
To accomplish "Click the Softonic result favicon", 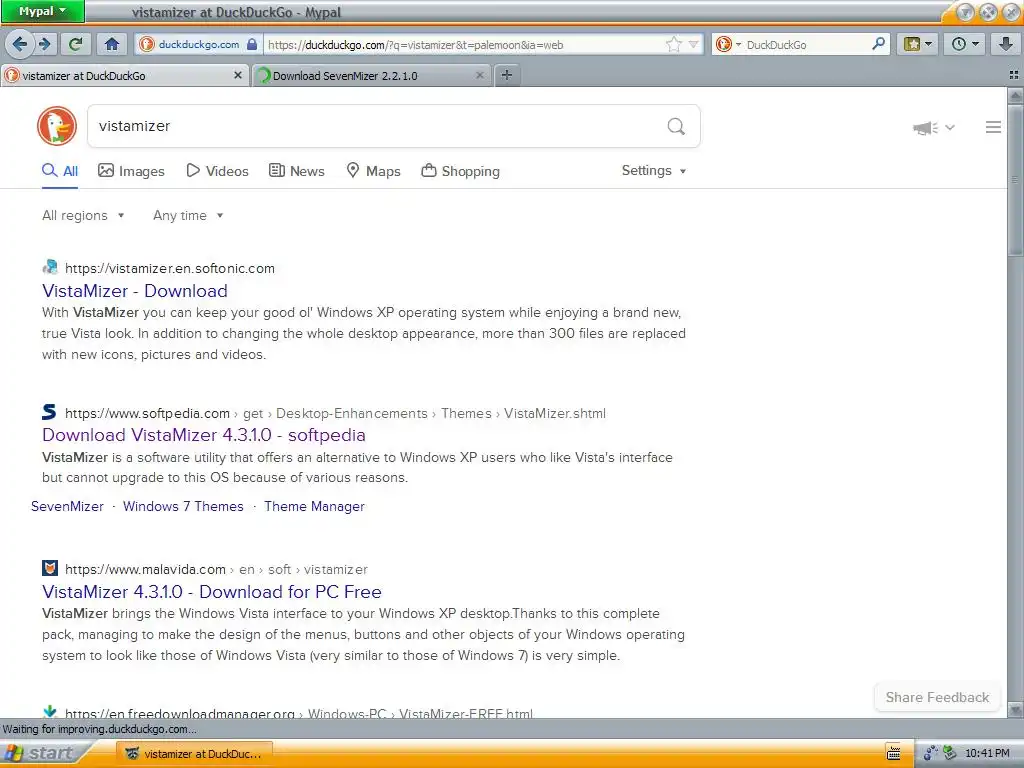I will (x=50, y=267).
